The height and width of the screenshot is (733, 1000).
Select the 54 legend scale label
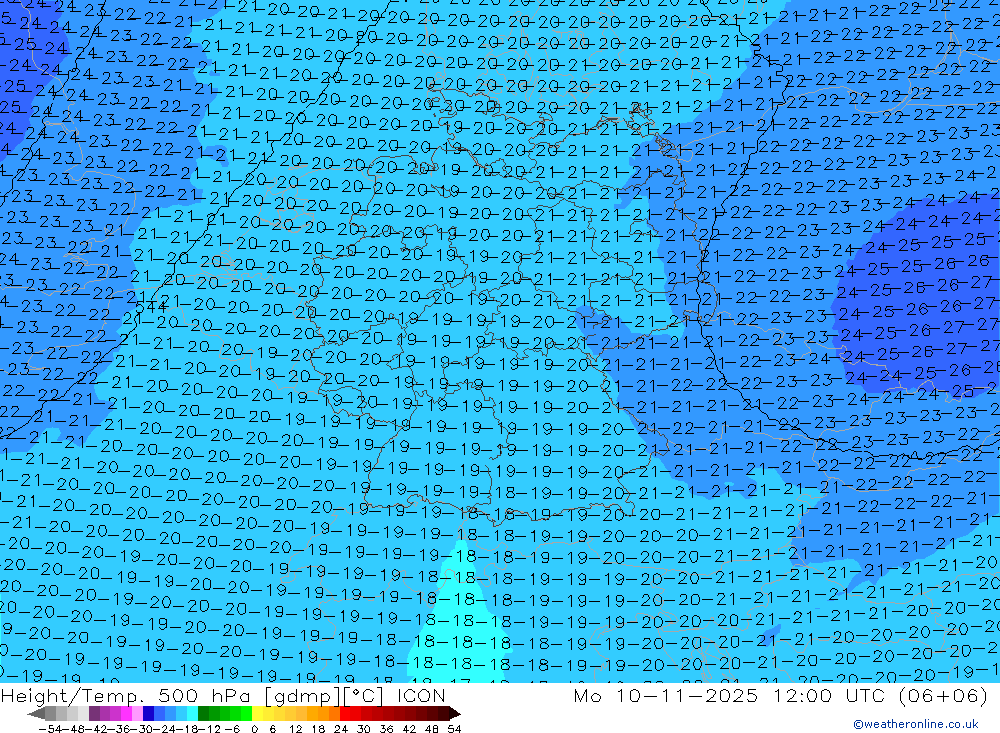(454, 729)
